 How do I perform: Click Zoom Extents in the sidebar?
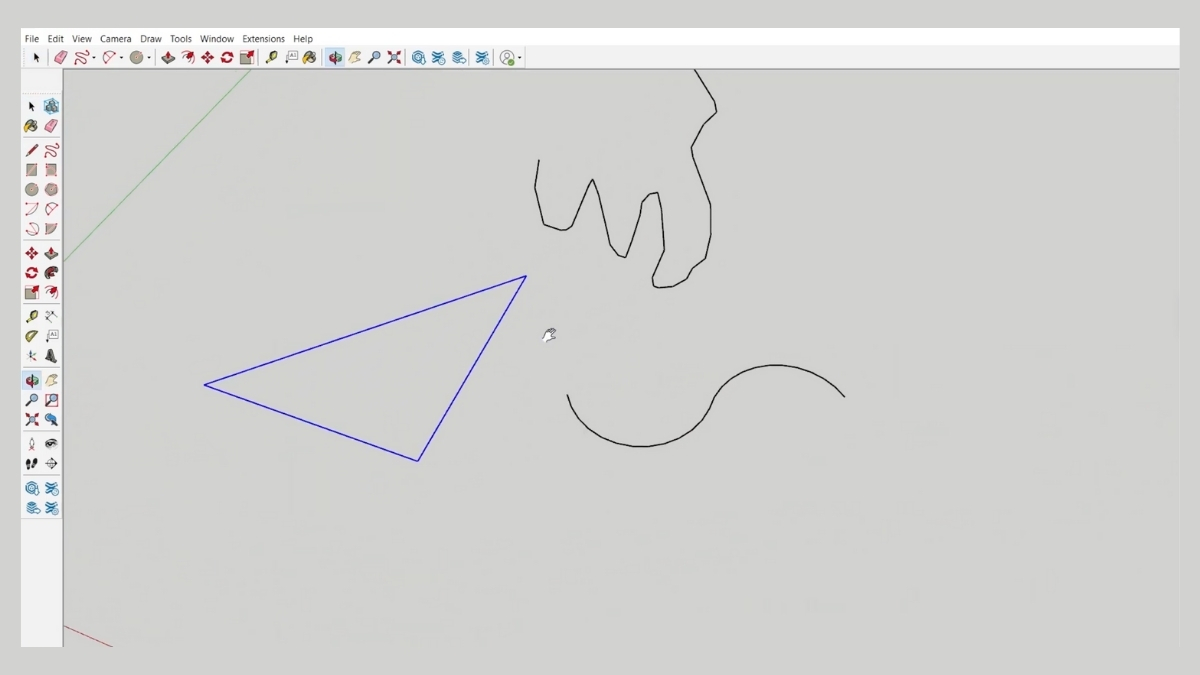tap(31, 420)
